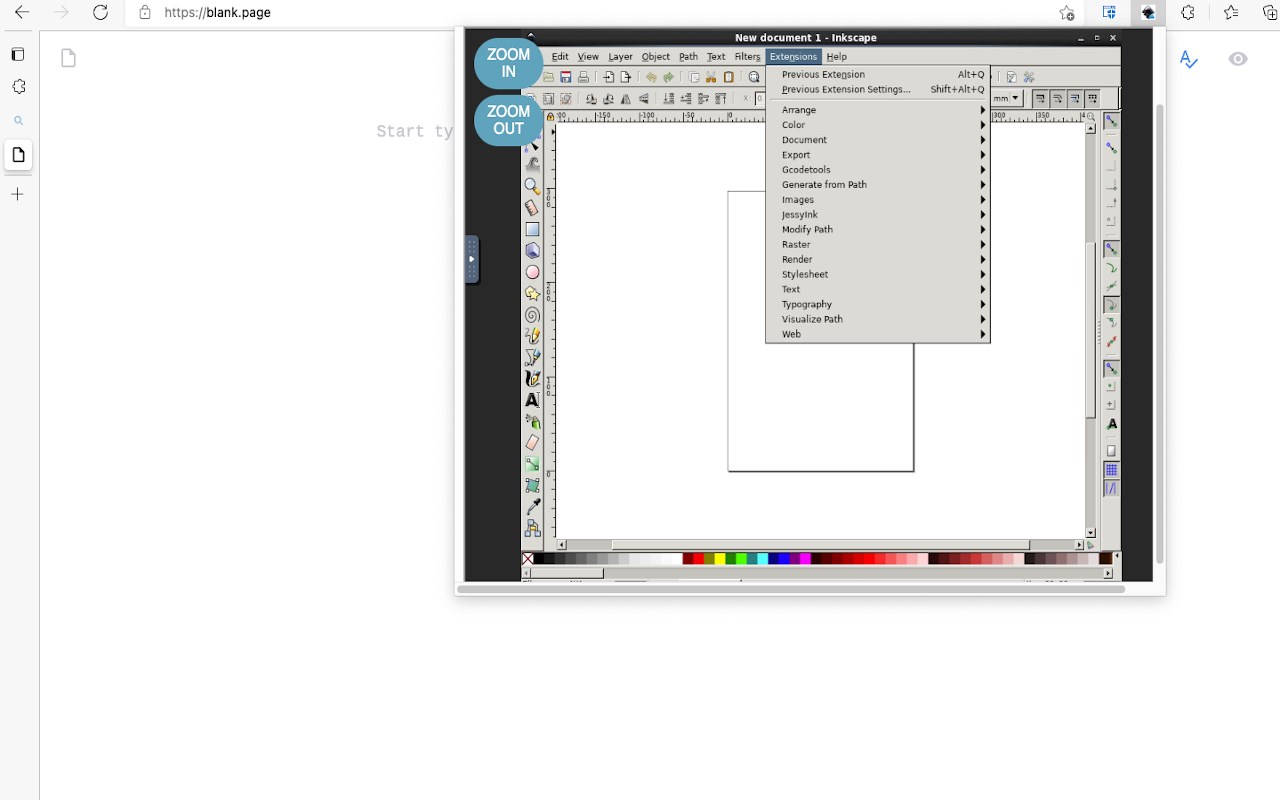Toggle snap to page border
Viewport: 1280px width, 800px height.
[1111, 451]
